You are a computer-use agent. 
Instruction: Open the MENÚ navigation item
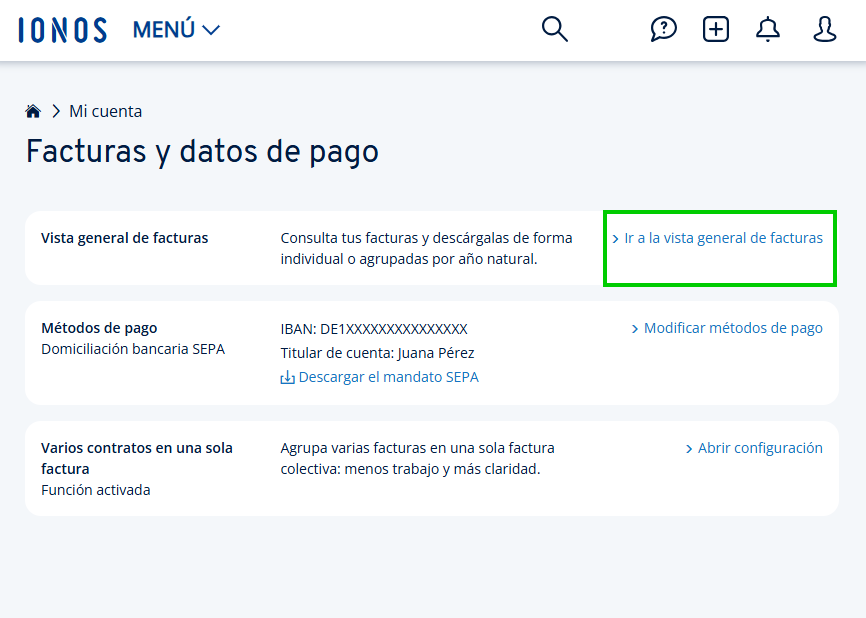[167, 30]
